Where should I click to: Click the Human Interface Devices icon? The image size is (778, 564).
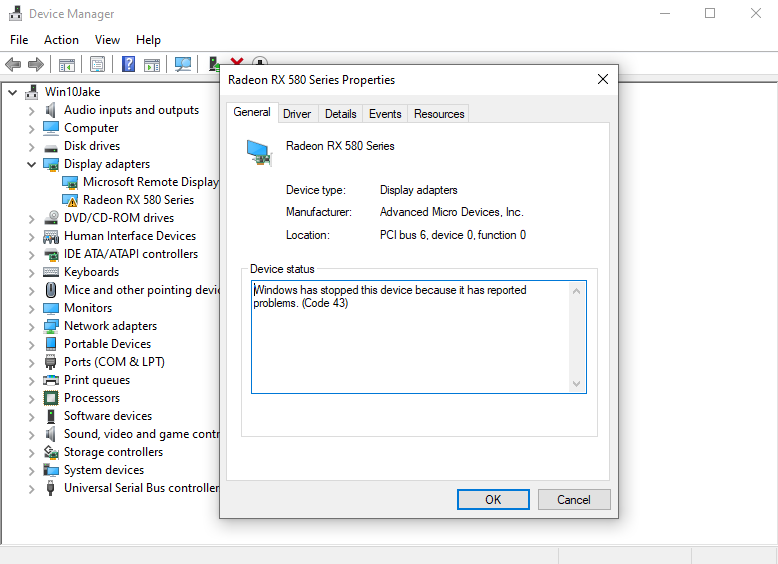pos(51,237)
